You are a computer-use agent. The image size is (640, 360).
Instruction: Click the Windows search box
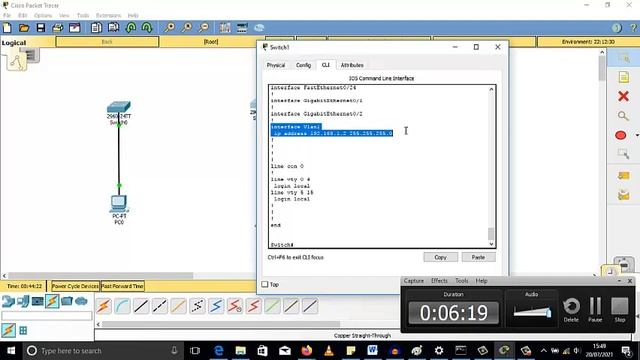pyautogui.click(x=102, y=351)
